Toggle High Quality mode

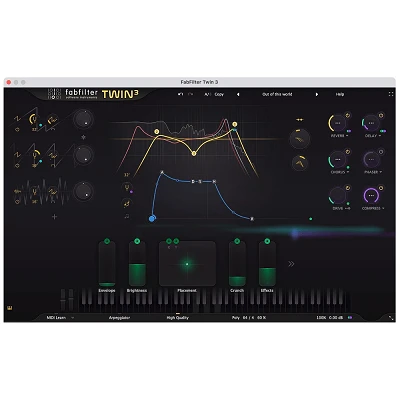[x=178, y=318]
